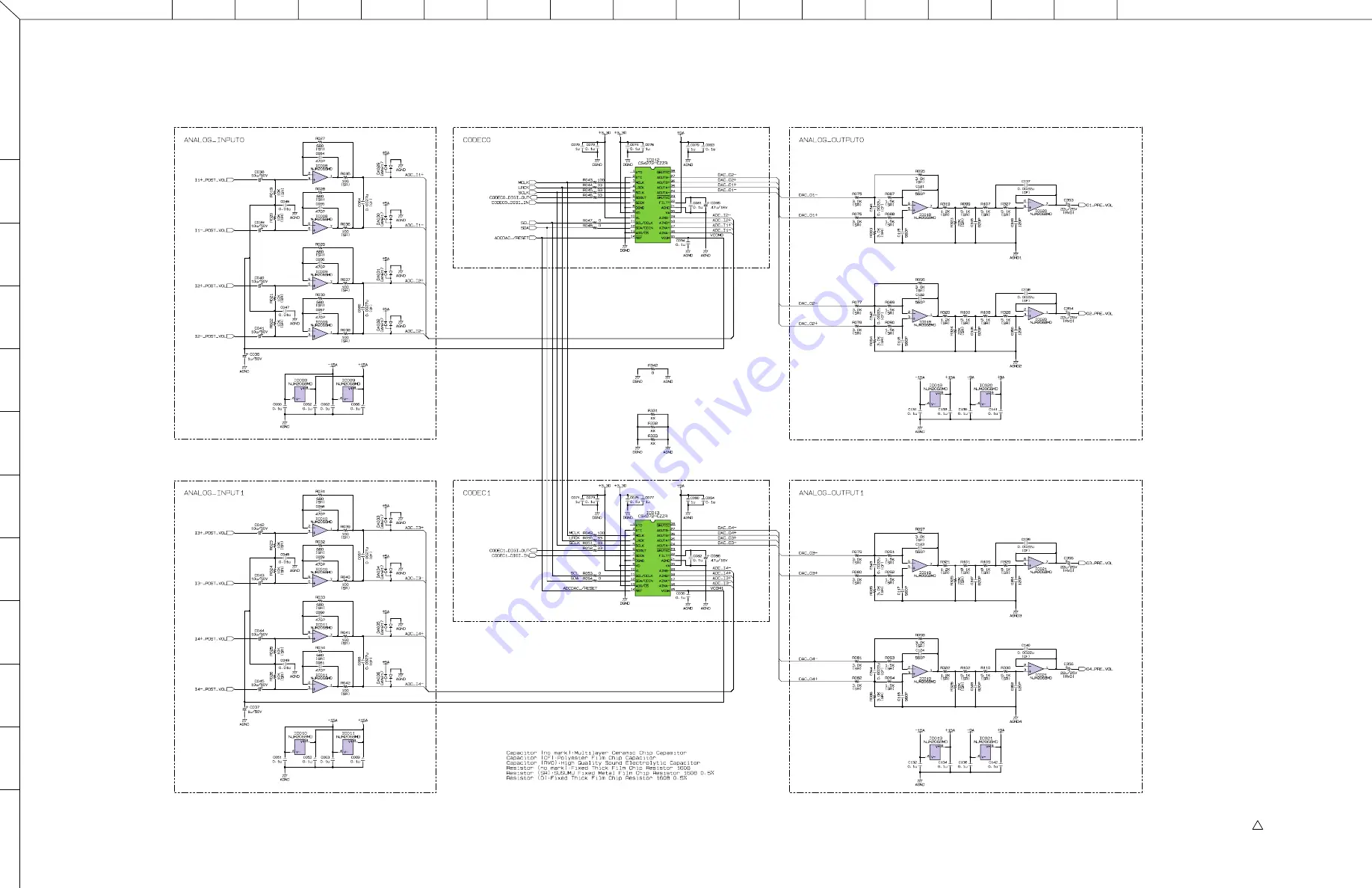The width and height of the screenshot is (1372, 888).
Task: Click the small triangle symbol at the sheet's lower right
Action: 1258,825
